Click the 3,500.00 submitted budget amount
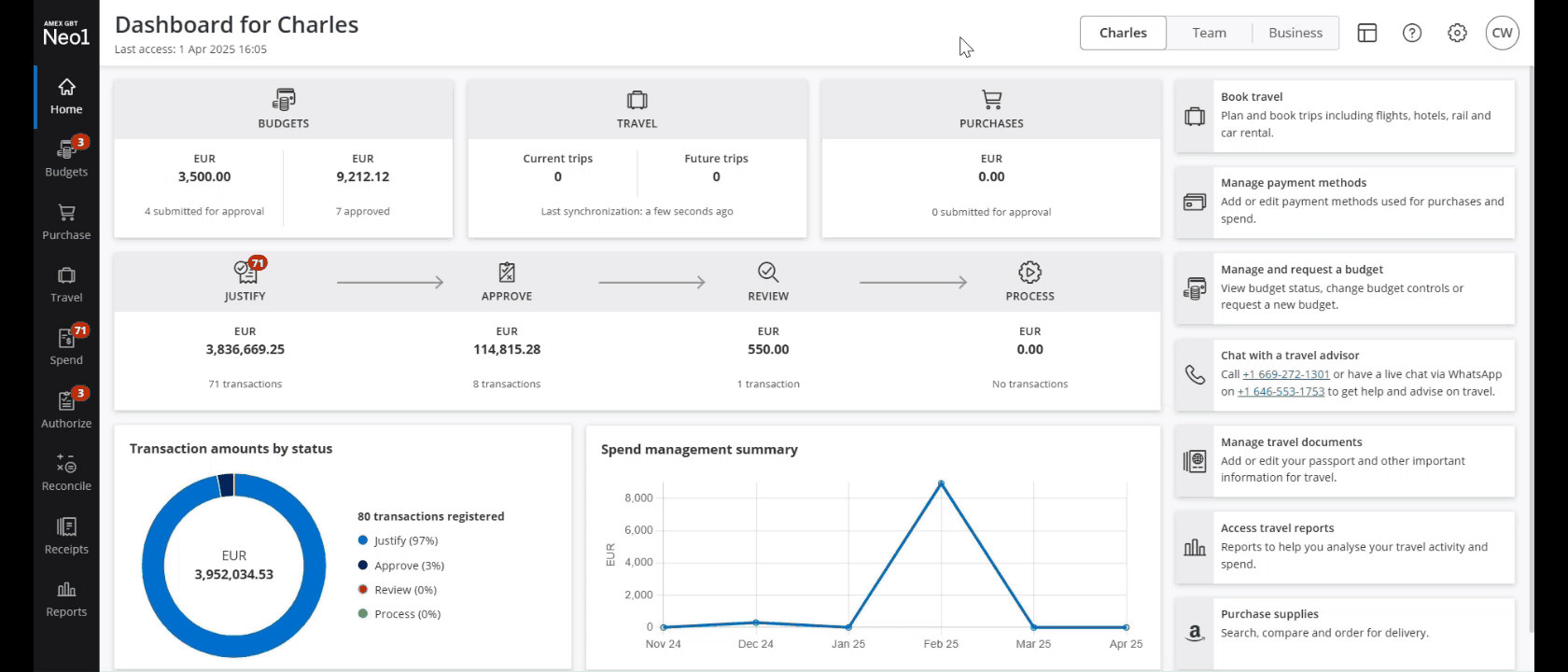Screen dimensions: 1568x672 point(204,176)
